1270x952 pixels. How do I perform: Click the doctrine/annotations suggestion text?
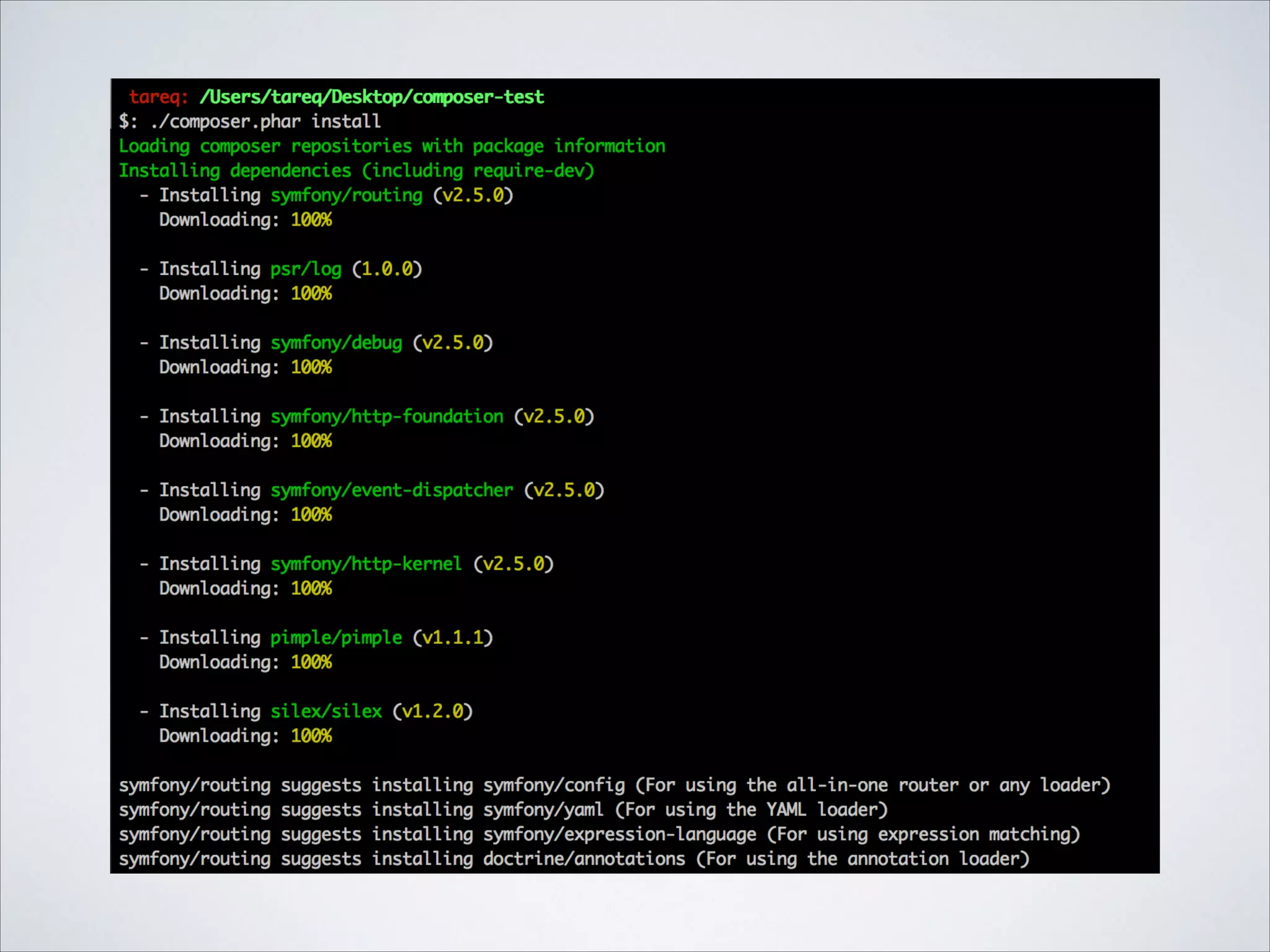(x=584, y=859)
